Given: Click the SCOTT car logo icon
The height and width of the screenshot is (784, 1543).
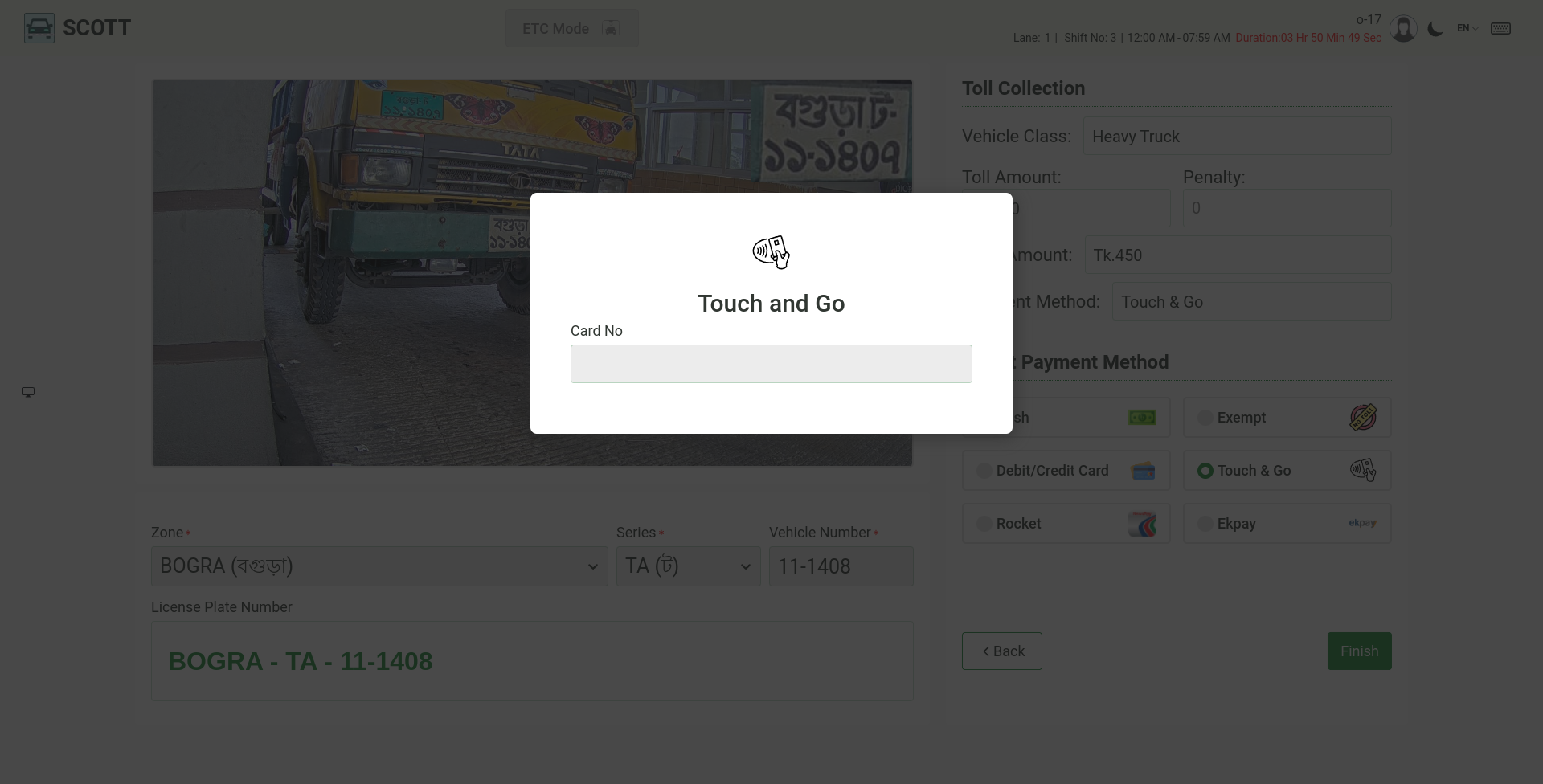Looking at the screenshot, I should 39,28.
